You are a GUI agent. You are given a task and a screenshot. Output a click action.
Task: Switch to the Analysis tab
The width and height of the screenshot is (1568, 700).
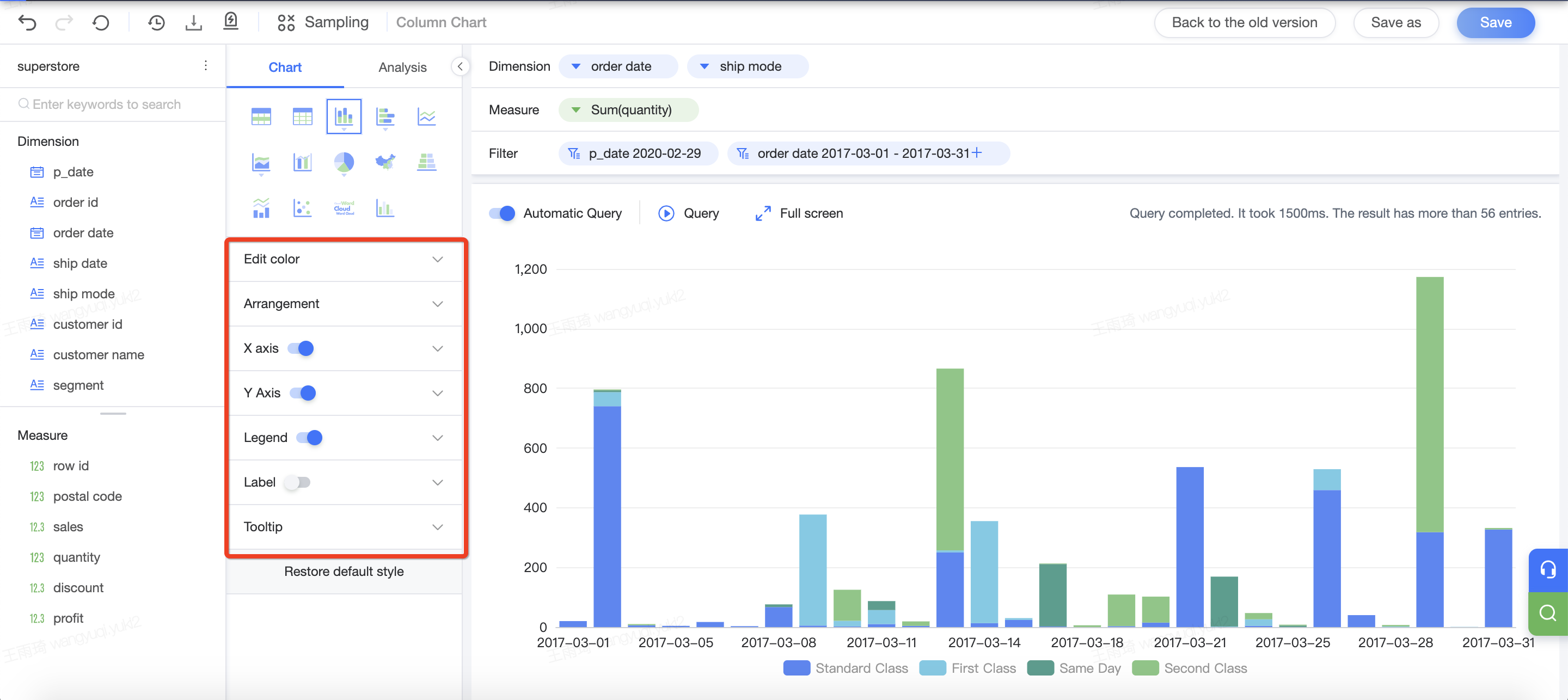point(402,67)
